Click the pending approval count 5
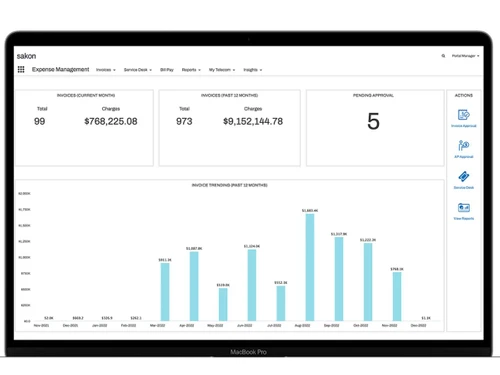This screenshot has width=500, height=375. [373, 121]
